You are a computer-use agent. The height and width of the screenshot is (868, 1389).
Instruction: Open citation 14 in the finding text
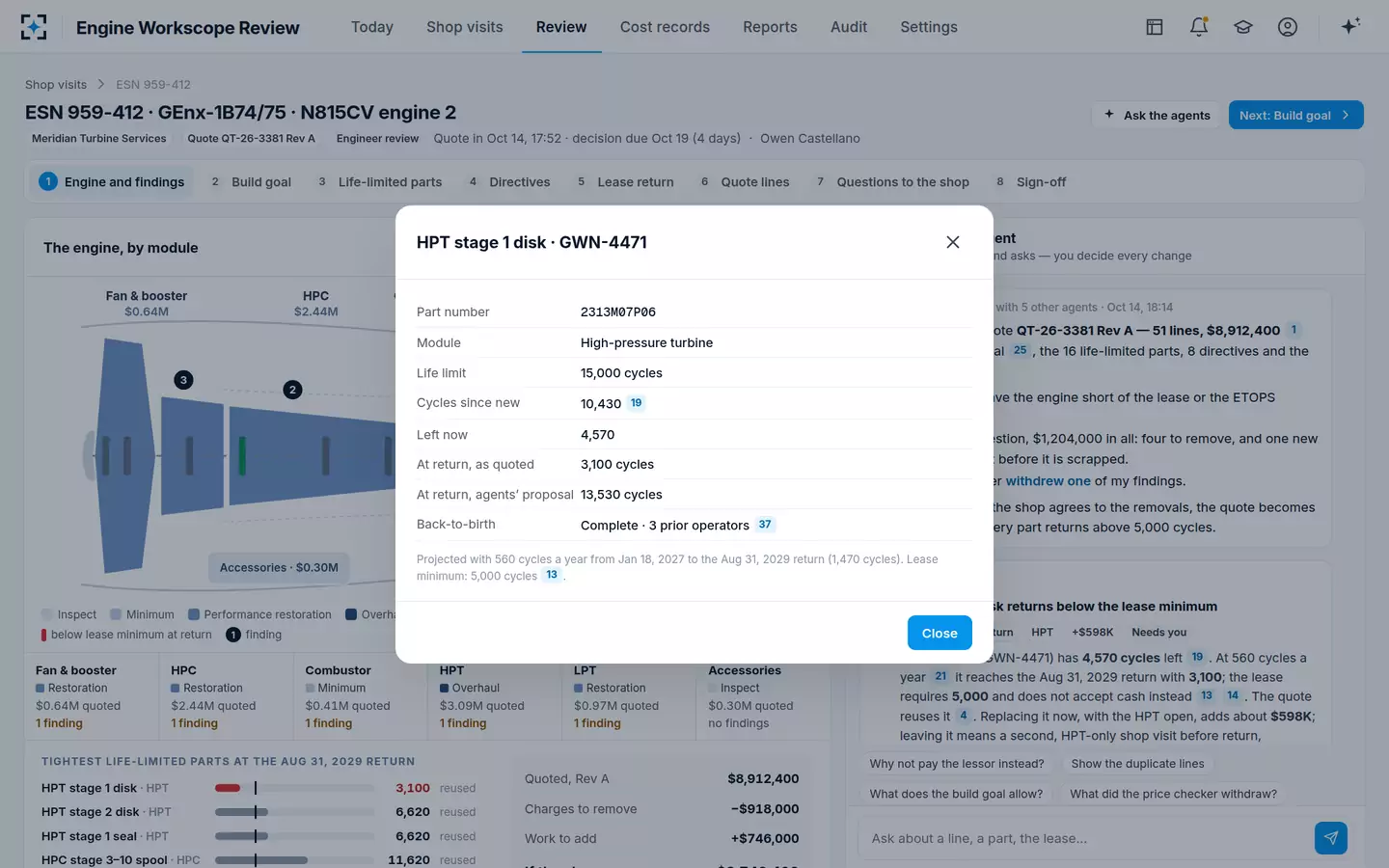coord(1233,695)
